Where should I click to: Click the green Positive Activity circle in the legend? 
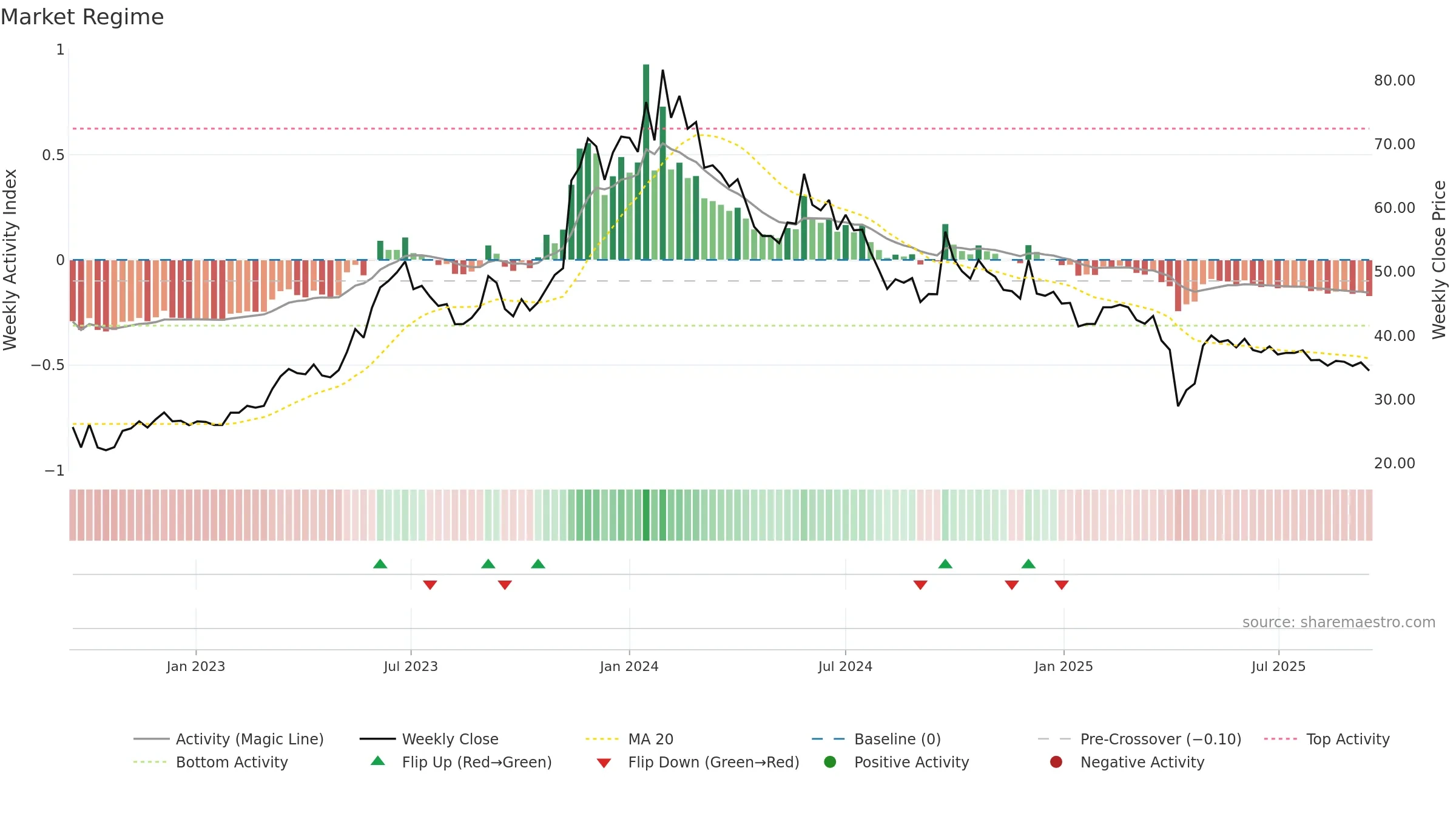pos(830,762)
